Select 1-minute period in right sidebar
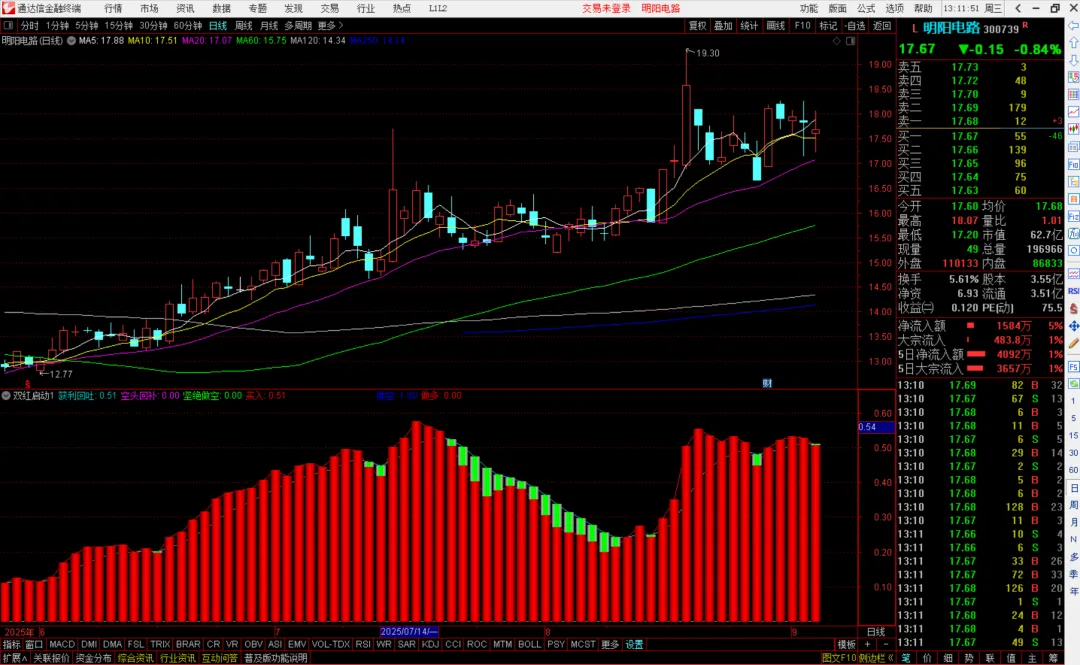Screen dimensions: 1080x665 [1074, 400]
